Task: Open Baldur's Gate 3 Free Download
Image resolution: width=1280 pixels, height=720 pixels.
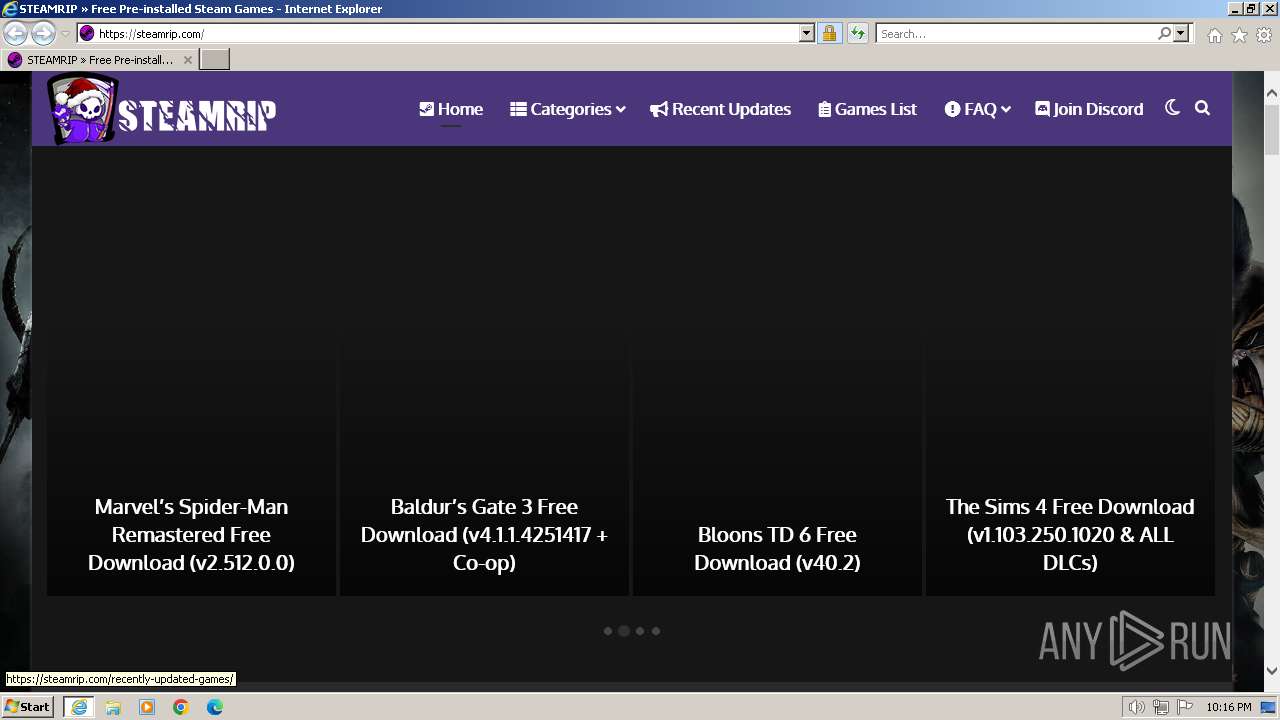Action: click(484, 534)
